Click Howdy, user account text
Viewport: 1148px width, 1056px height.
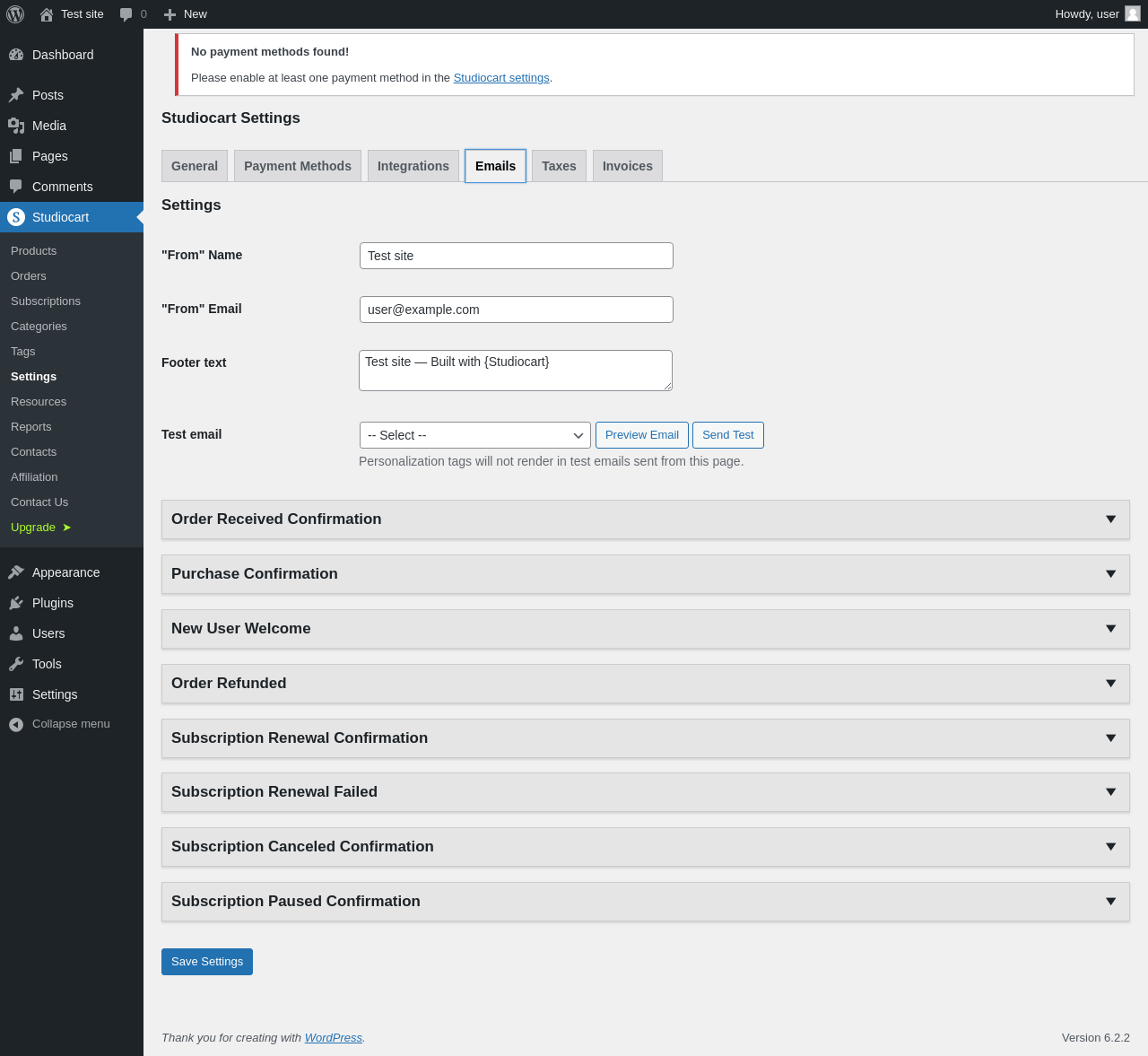coord(1087,14)
